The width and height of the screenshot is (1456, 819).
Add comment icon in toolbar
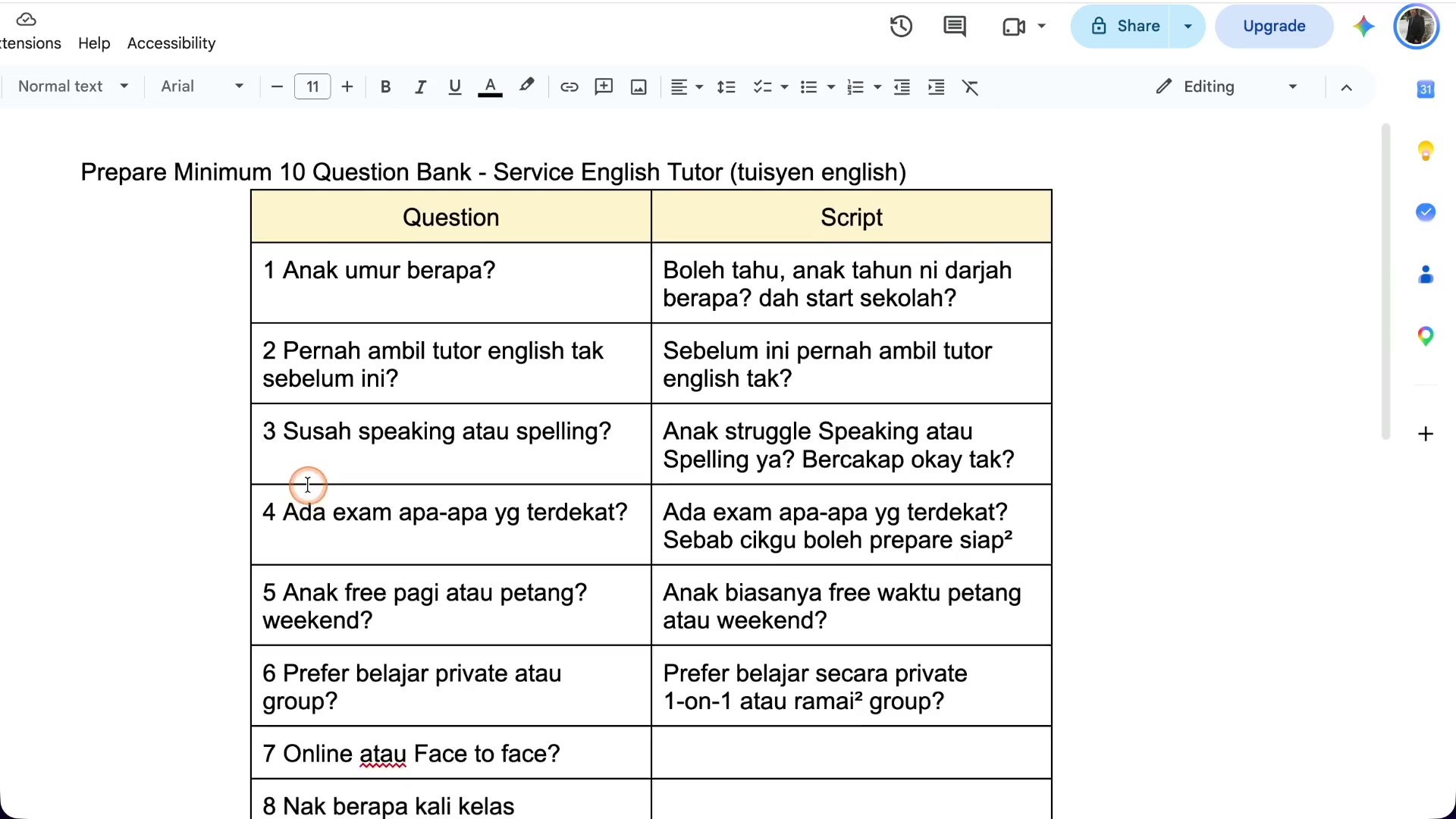(604, 87)
